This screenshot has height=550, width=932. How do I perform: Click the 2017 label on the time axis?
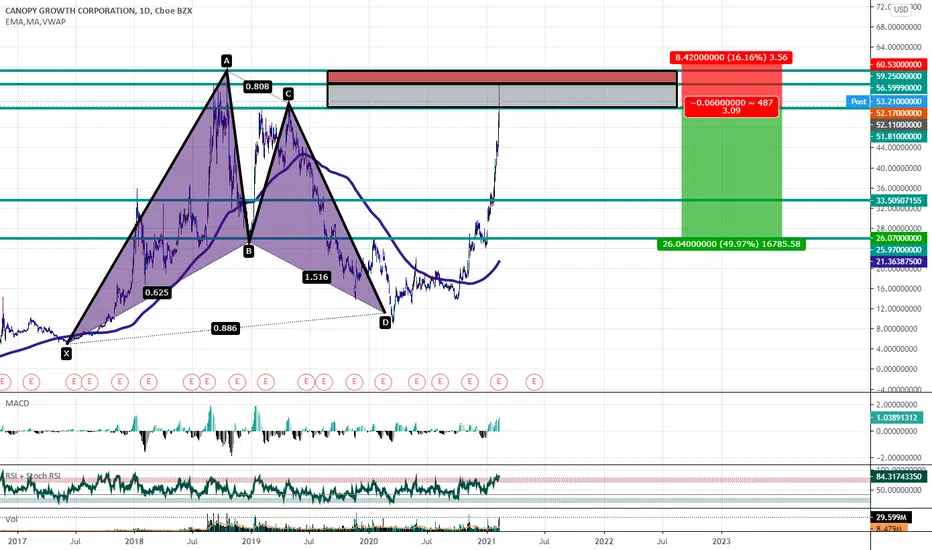pyautogui.click(x=17, y=541)
